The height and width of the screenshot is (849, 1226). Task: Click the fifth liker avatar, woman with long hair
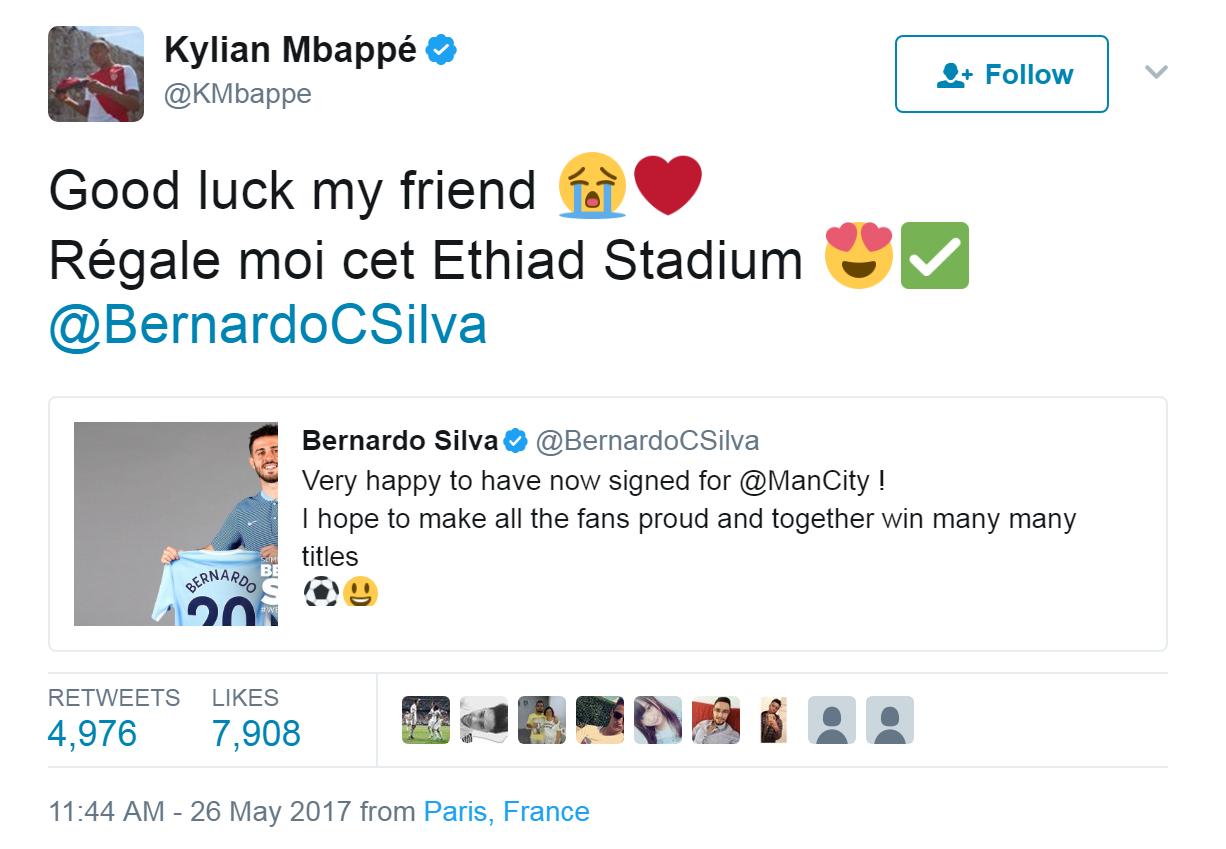coord(658,720)
